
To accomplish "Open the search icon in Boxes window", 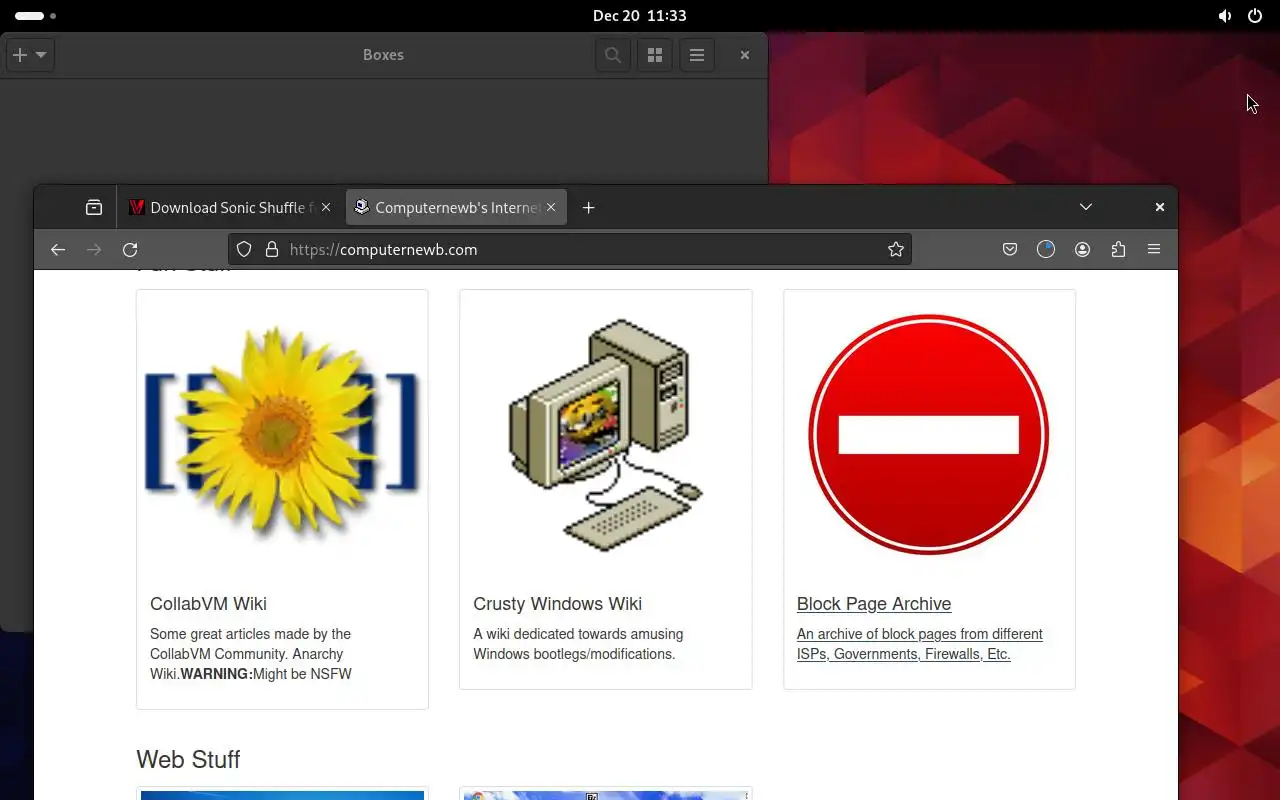I will pos(613,55).
